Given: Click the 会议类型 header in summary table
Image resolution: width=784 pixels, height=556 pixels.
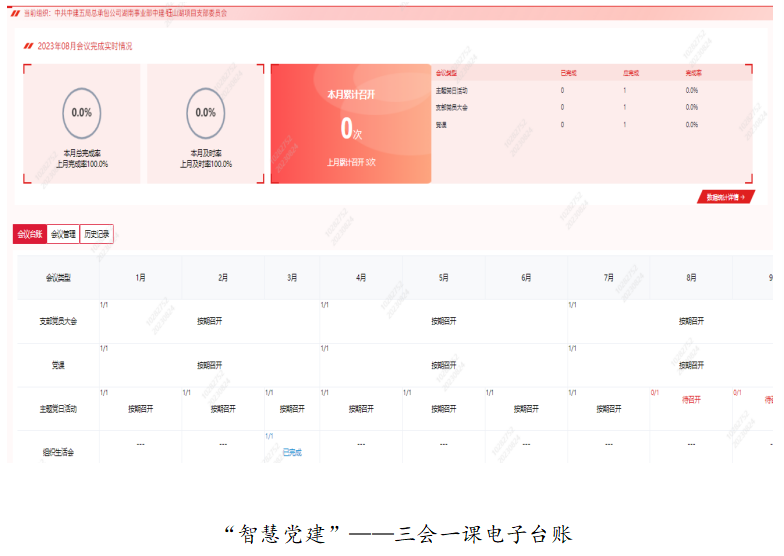Looking at the screenshot, I should click(x=446, y=73).
